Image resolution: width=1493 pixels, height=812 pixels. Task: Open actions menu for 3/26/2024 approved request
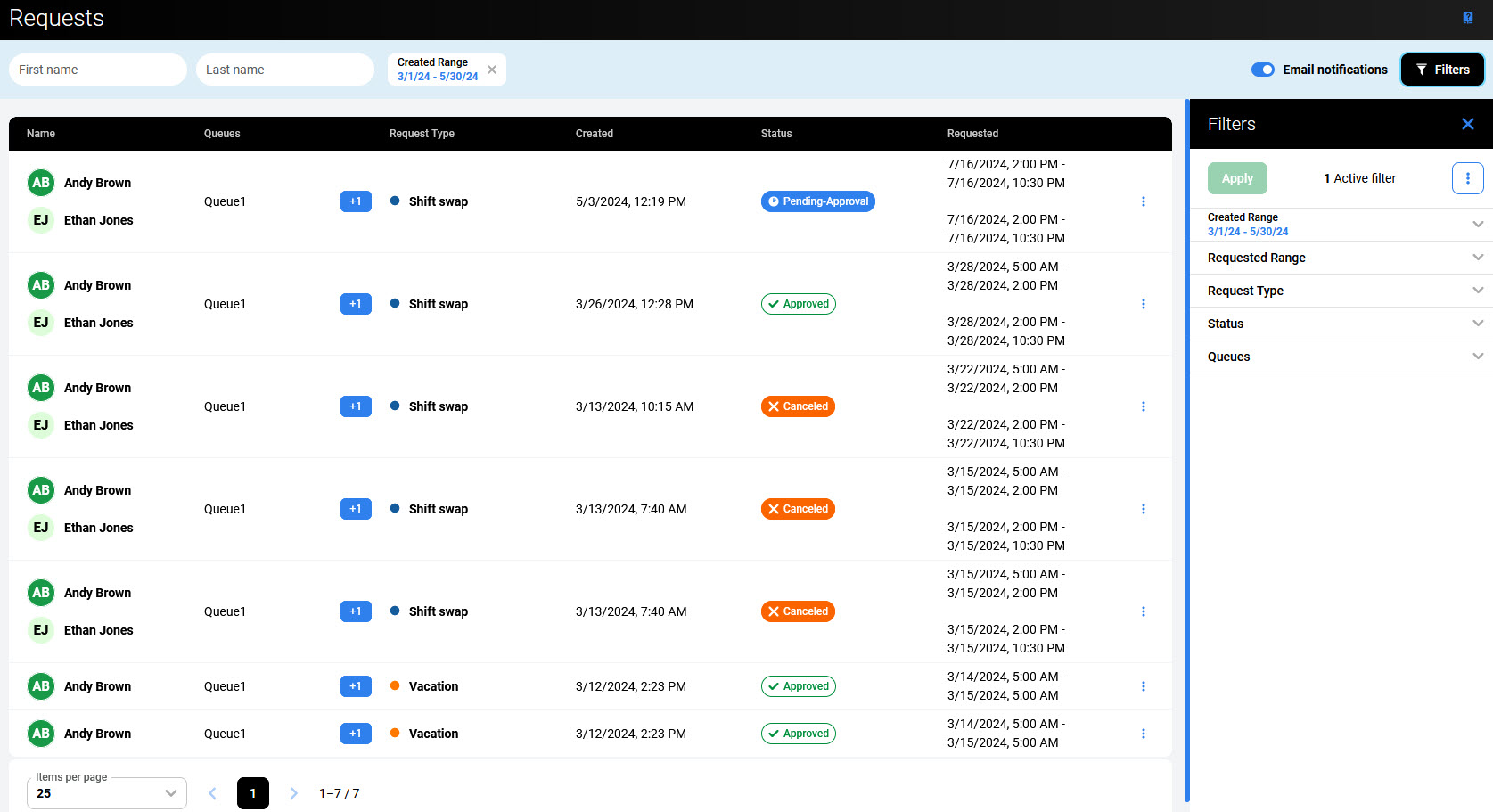click(x=1143, y=304)
